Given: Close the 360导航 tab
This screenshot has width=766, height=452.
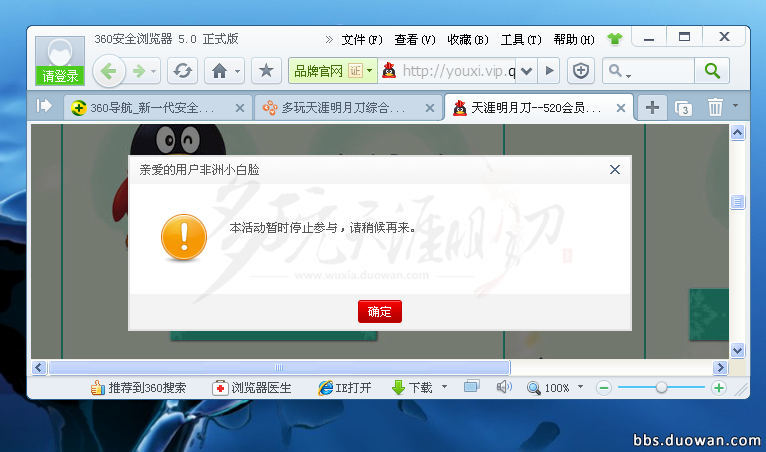Looking at the screenshot, I should pos(240,108).
